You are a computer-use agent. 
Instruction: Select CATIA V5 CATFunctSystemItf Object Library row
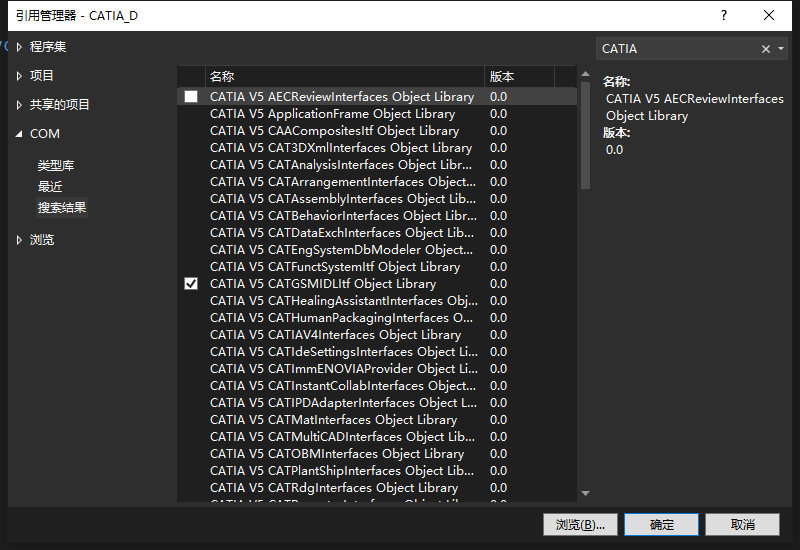coord(377,267)
